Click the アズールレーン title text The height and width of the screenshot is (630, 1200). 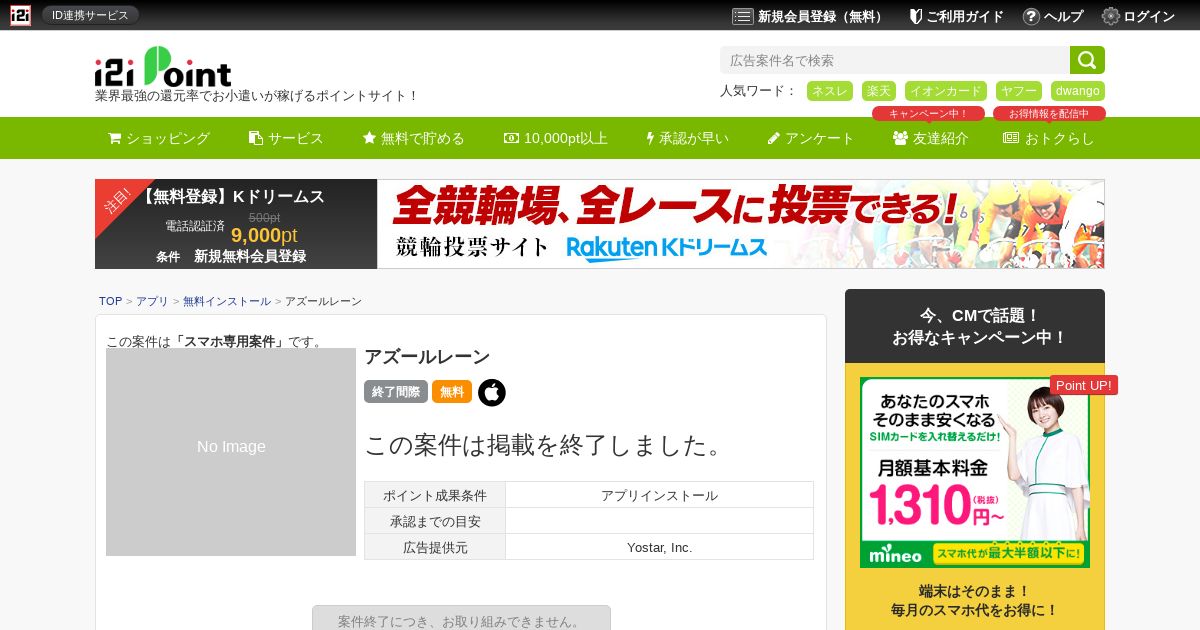pyautogui.click(x=427, y=357)
